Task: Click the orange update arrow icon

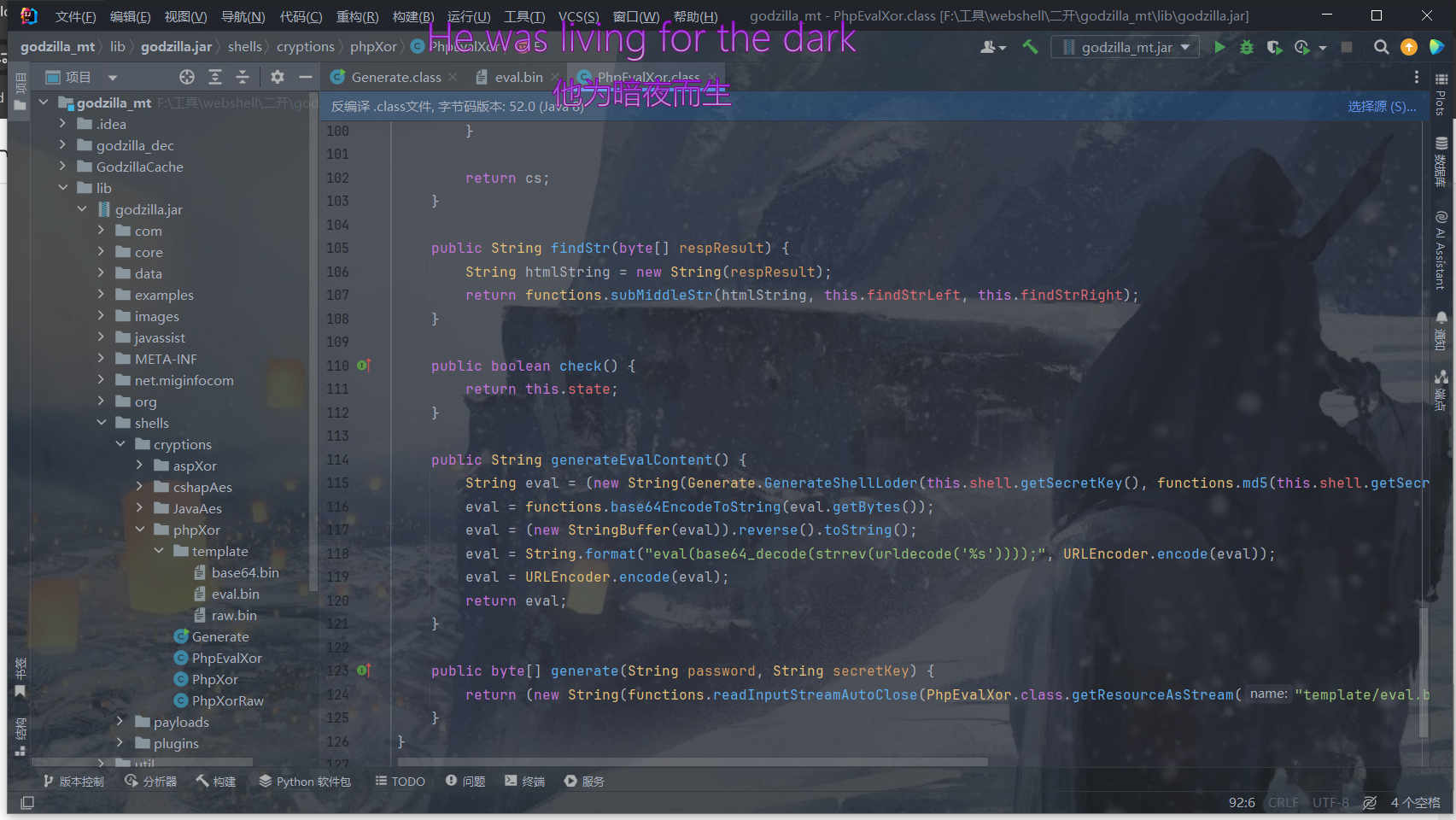Action: point(1409,47)
